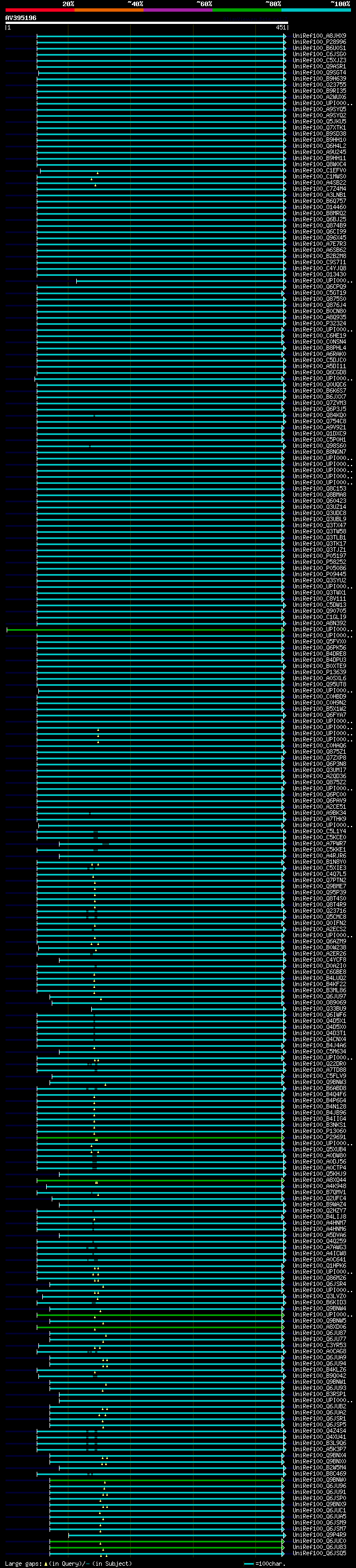Select hit label UniRef100_Q3UMI7
The width and height of the screenshot is (356, 1568).
tap(319, 770)
